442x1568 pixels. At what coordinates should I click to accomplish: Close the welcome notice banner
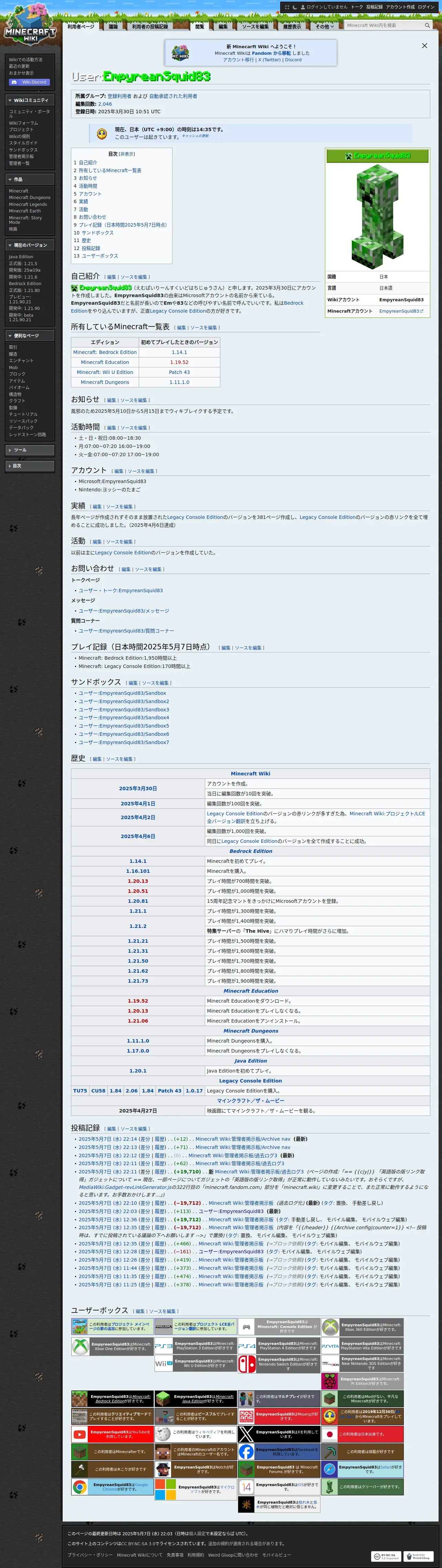click(x=424, y=46)
